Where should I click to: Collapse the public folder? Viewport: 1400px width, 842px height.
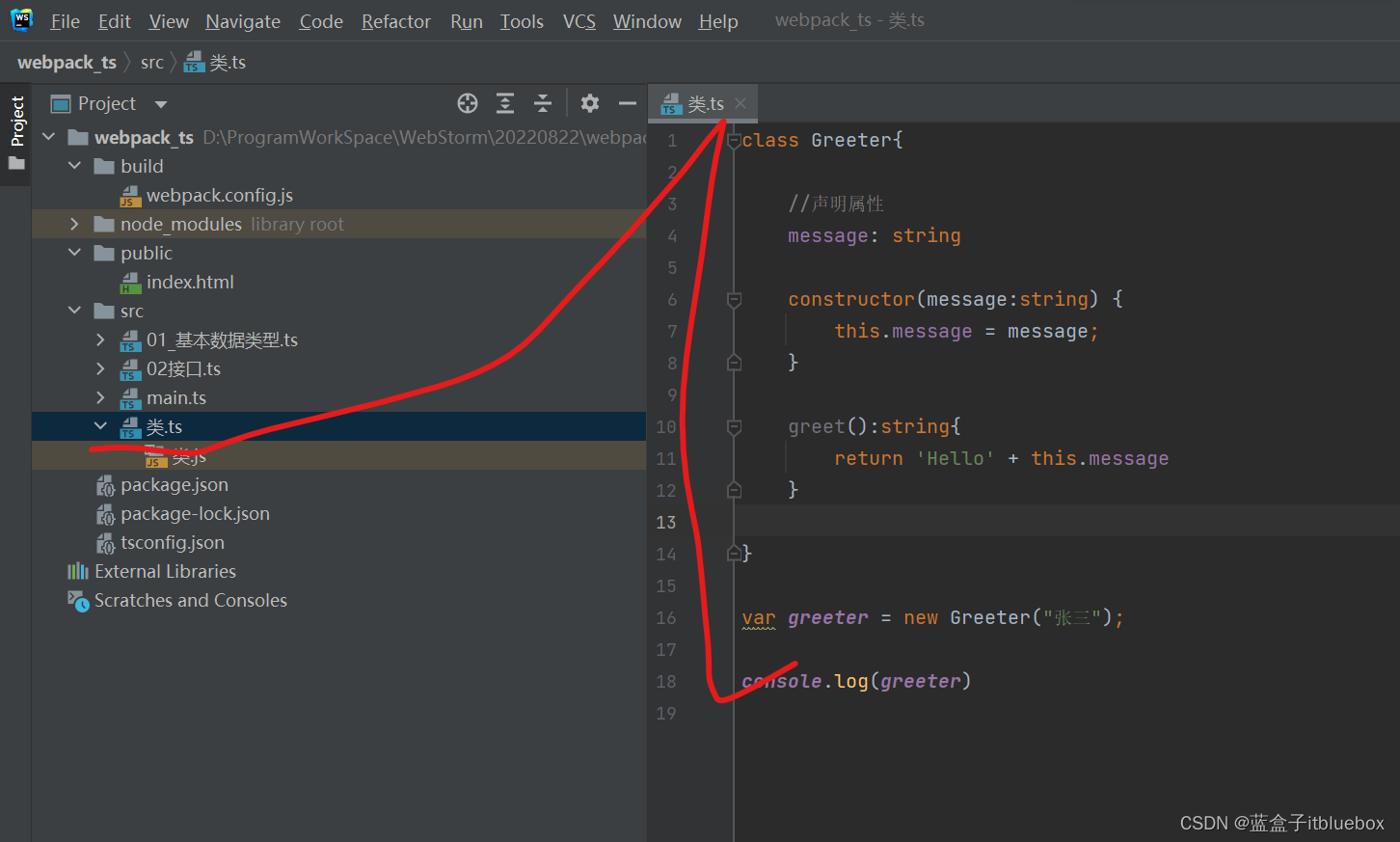[74, 253]
